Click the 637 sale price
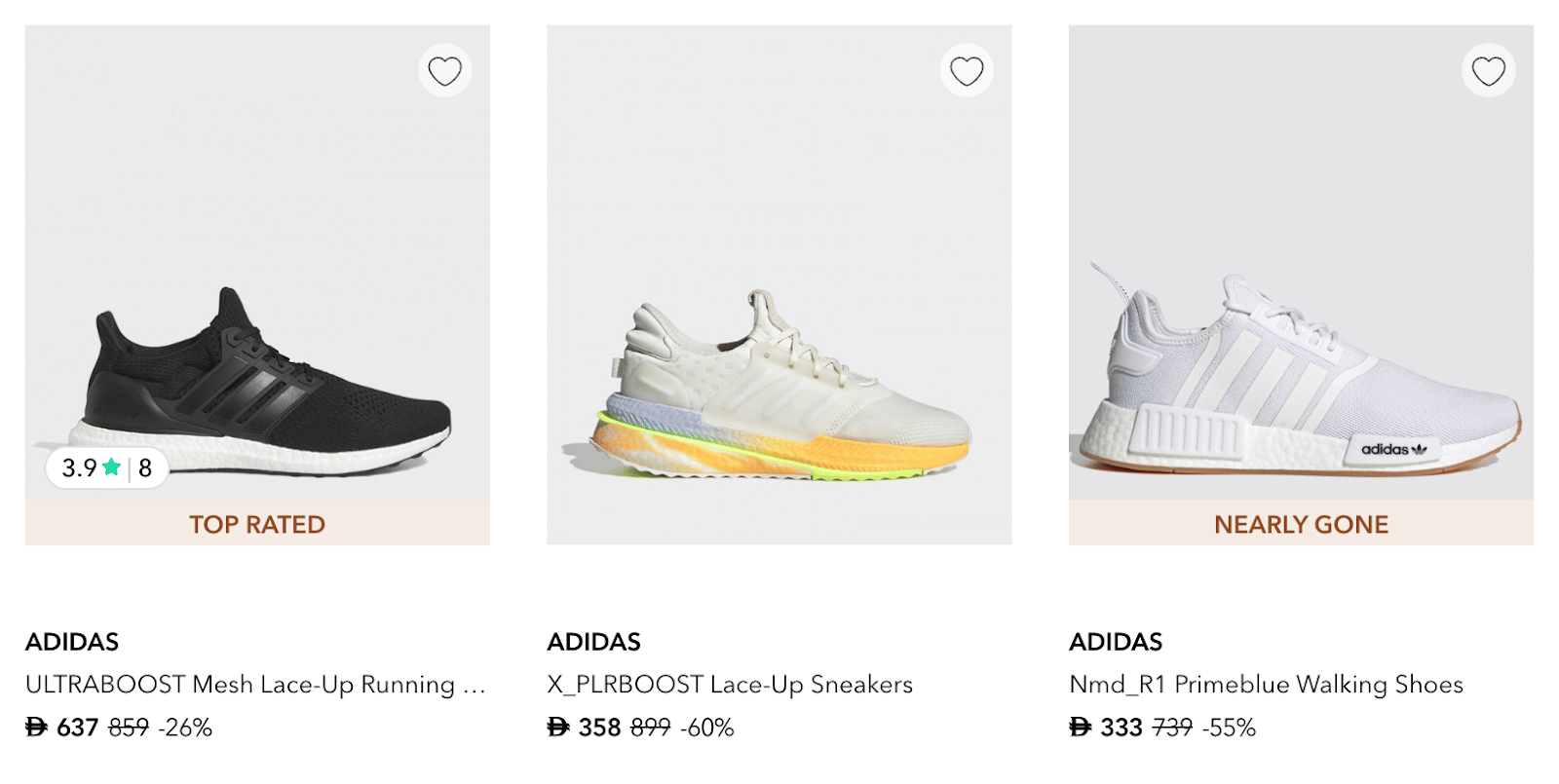The width and height of the screenshot is (1559, 784). pyautogui.click(x=77, y=728)
